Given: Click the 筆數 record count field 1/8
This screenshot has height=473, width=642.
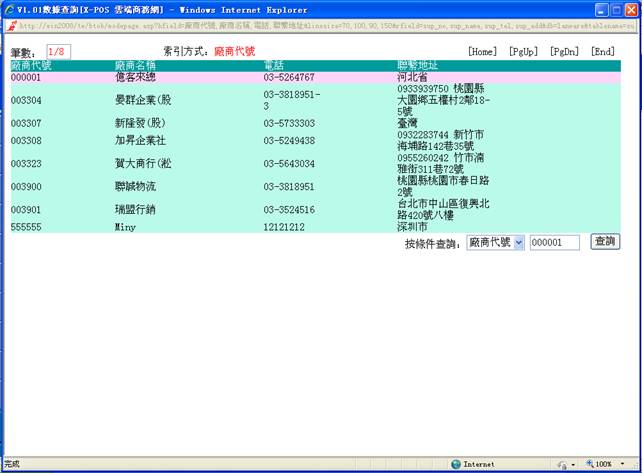Looking at the screenshot, I should [x=58, y=51].
